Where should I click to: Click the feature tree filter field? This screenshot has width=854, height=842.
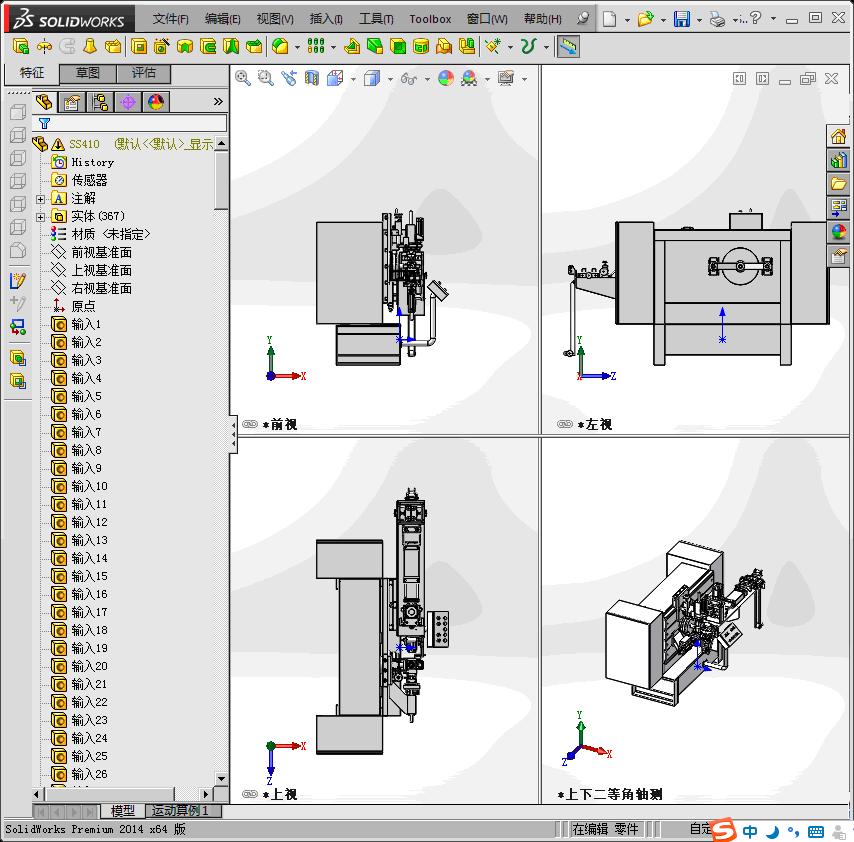click(x=130, y=123)
